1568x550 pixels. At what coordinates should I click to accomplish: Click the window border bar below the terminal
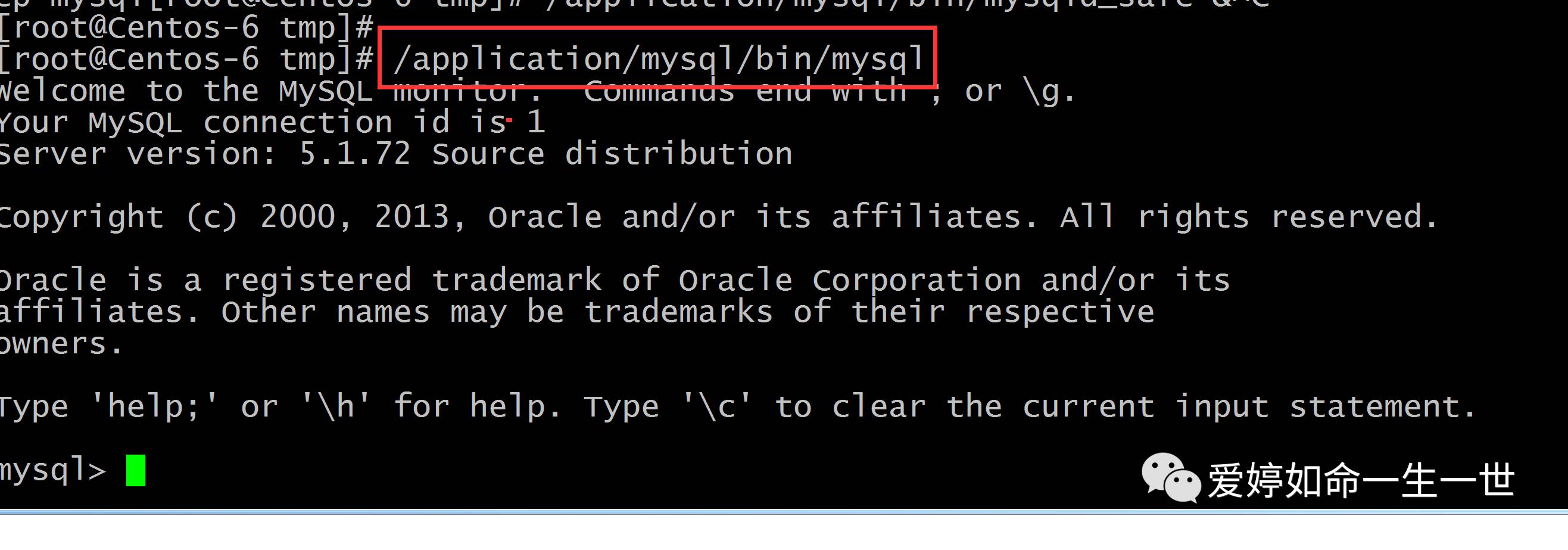click(784, 512)
